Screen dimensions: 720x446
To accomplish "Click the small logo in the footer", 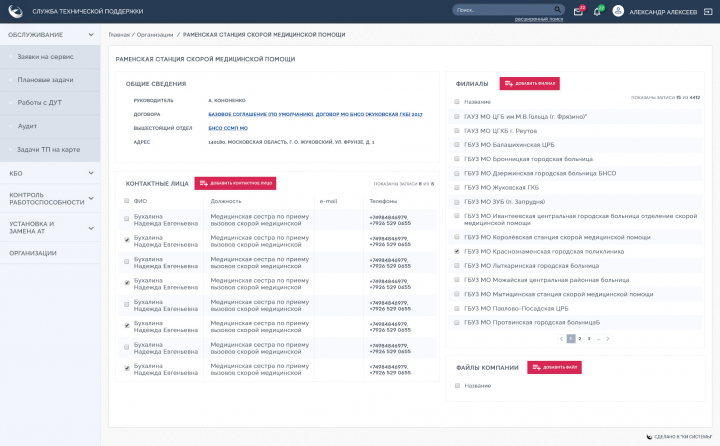I will (x=649, y=437).
